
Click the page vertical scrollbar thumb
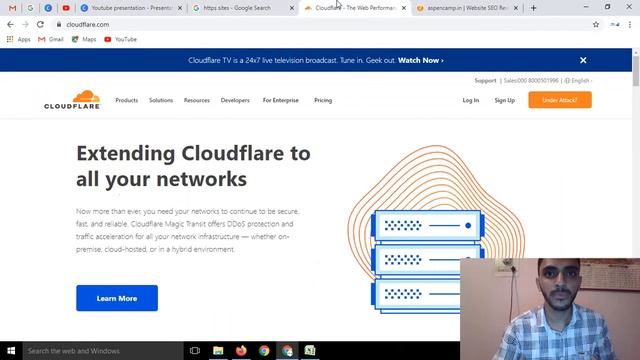(x=636, y=71)
